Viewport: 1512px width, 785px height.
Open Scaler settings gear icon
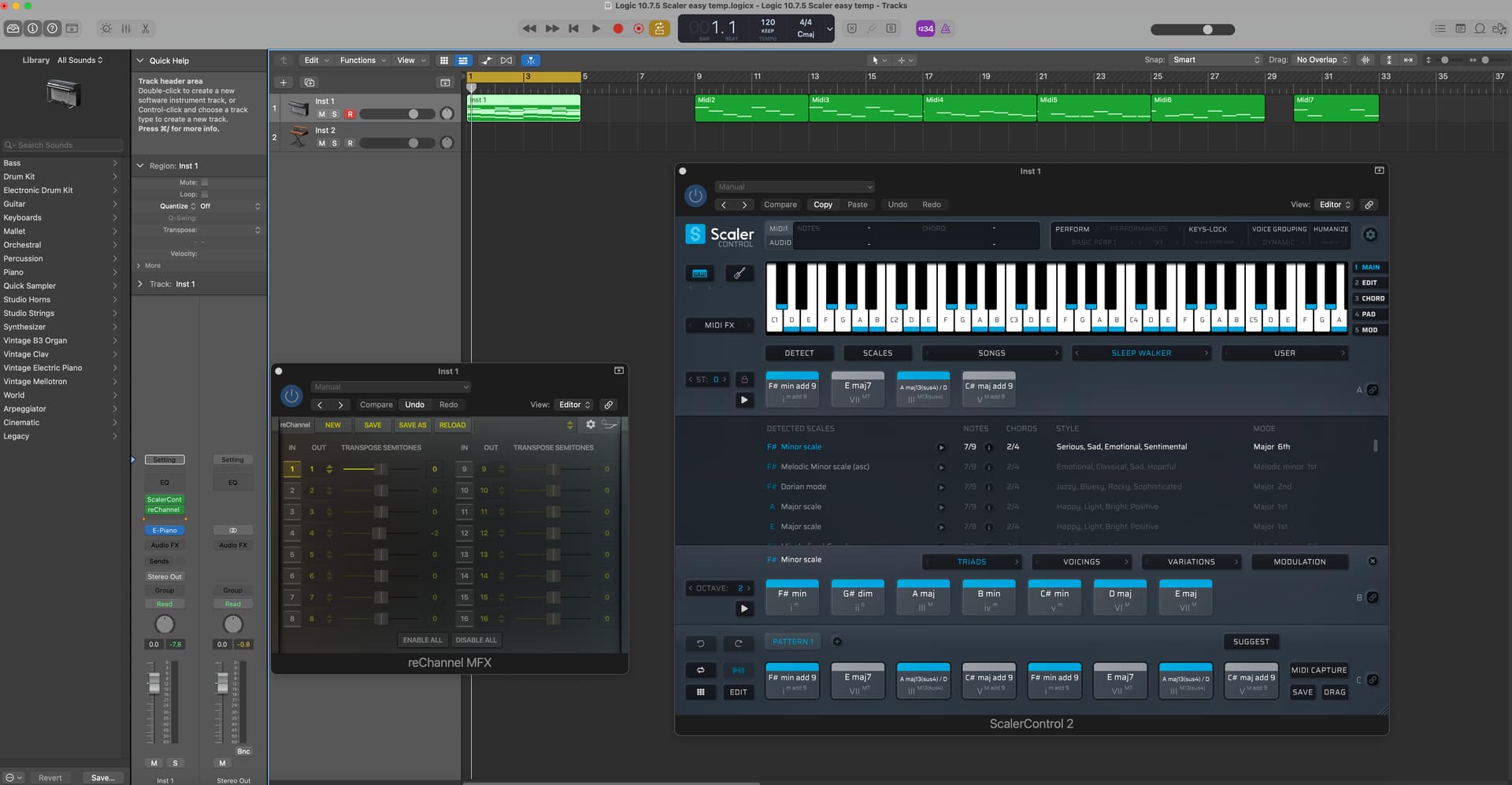1370,235
